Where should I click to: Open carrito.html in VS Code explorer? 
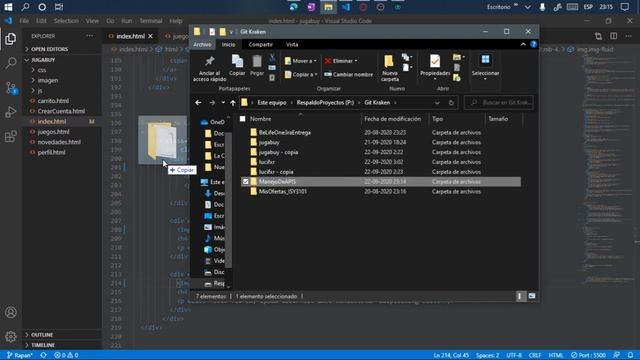53,101
